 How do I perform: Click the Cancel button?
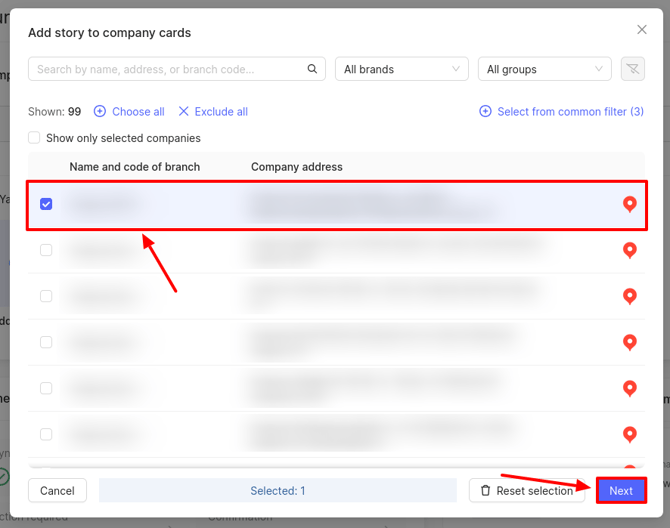[x=57, y=491]
